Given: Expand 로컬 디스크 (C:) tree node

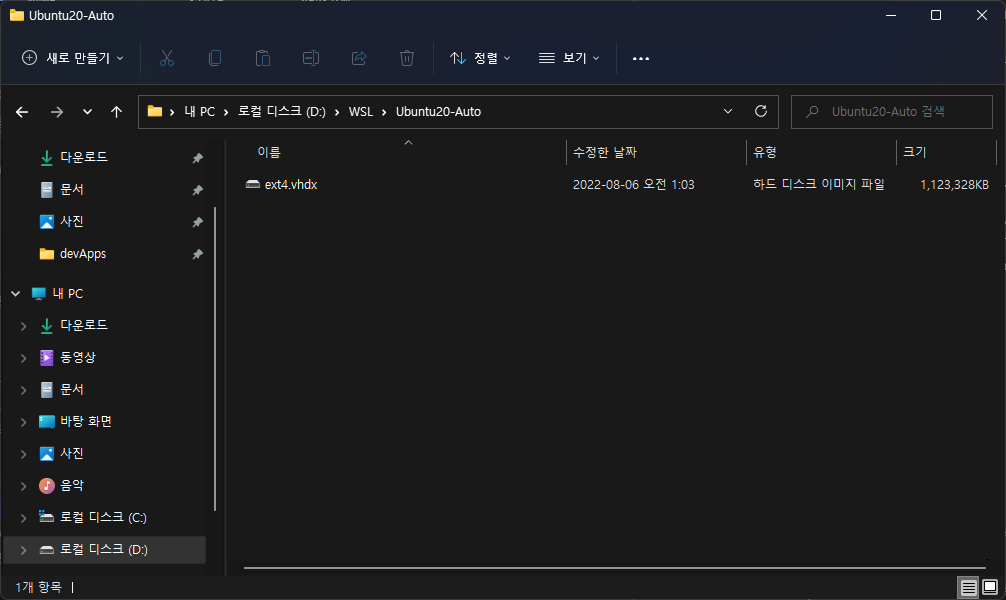Looking at the screenshot, I should pos(23,518).
